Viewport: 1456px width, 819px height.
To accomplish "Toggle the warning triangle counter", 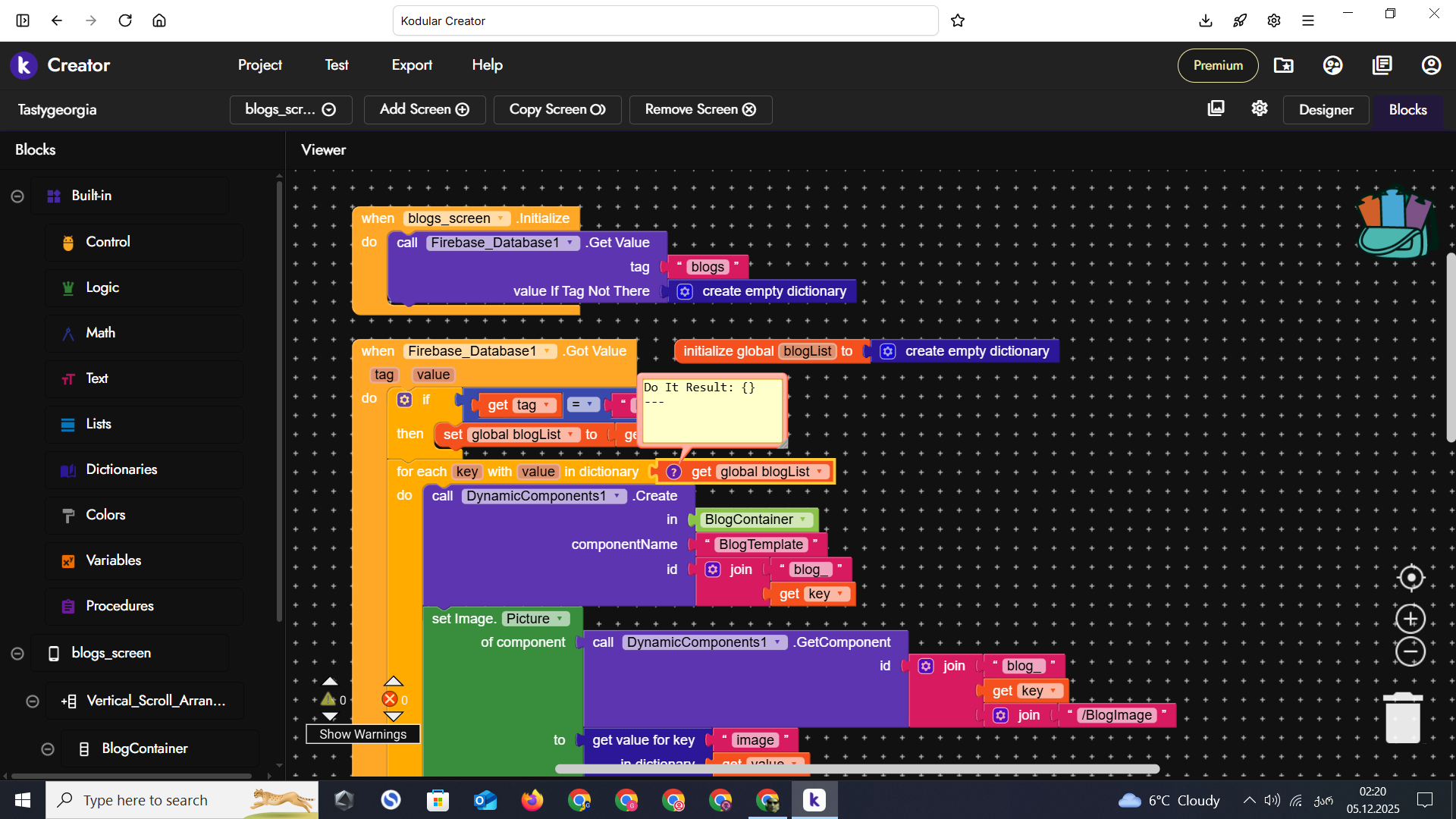I will coord(328,699).
